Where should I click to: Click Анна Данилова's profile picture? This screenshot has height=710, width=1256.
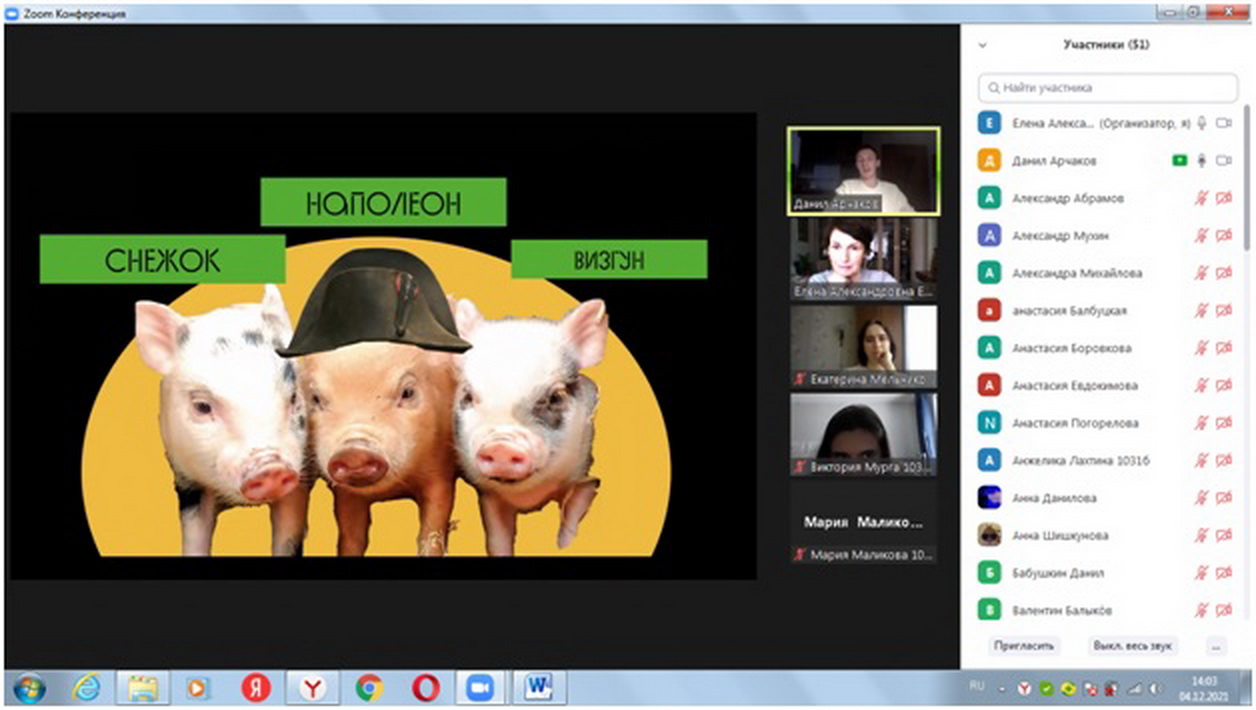point(989,498)
